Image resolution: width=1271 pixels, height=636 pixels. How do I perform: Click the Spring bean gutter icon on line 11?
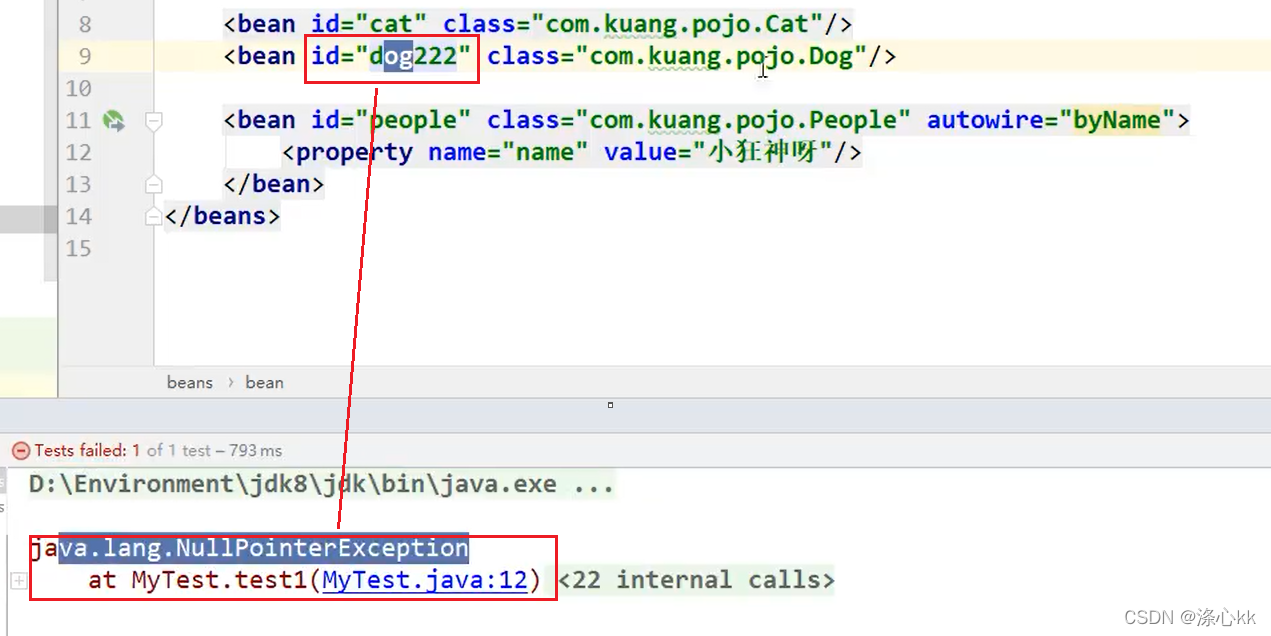point(114,122)
